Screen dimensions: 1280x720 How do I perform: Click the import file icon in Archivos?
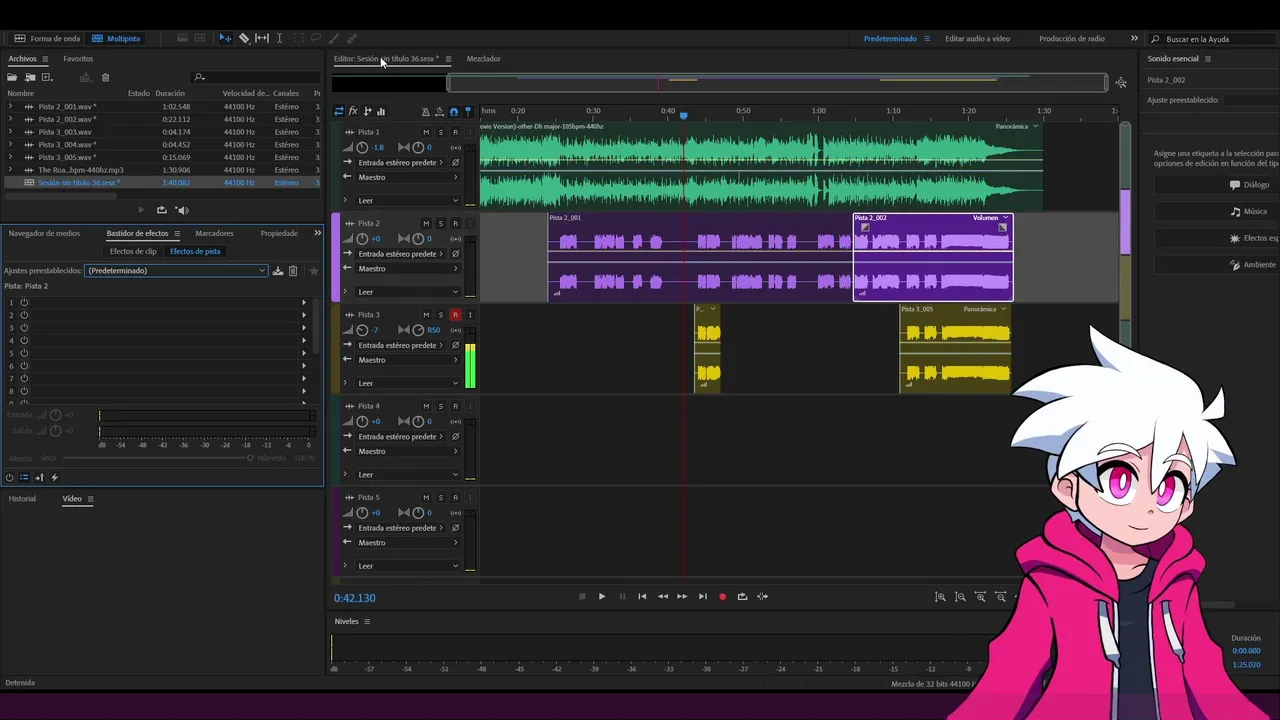30,77
